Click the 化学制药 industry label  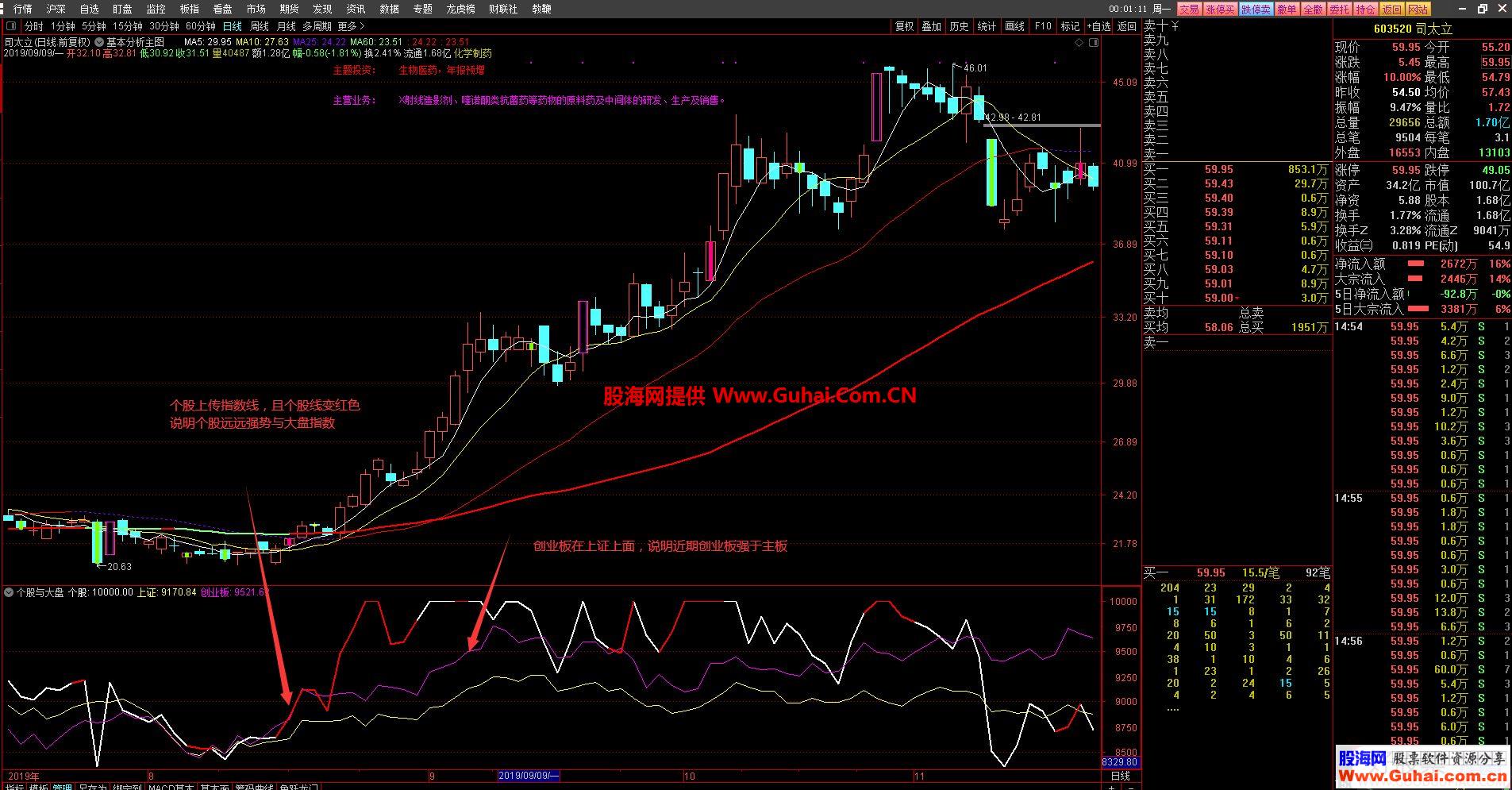click(x=472, y=53)
